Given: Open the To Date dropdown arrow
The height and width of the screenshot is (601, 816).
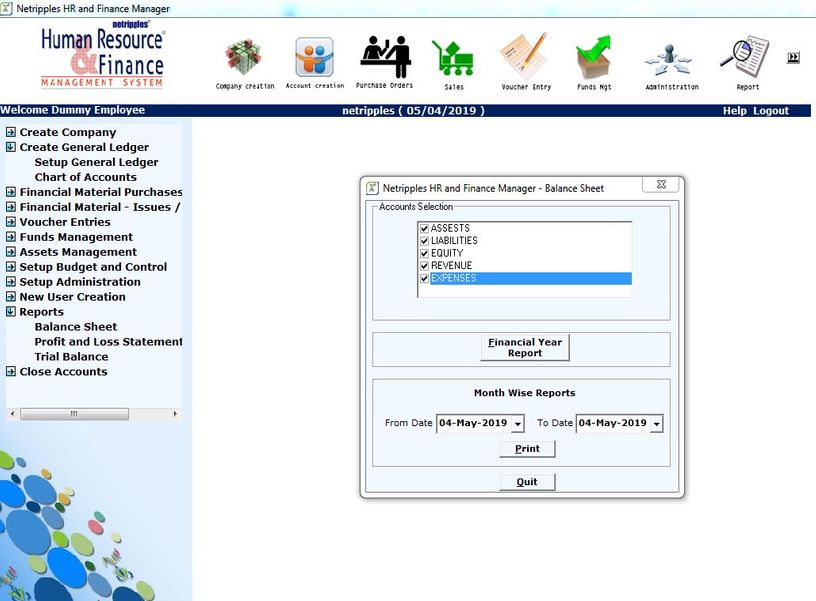Looking at the screenshot, I should 657,424.
